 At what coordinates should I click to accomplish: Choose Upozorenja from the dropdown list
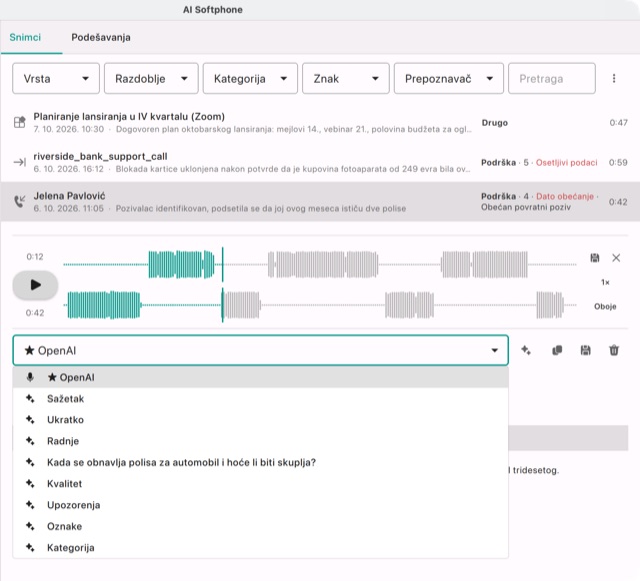(260, 505)
